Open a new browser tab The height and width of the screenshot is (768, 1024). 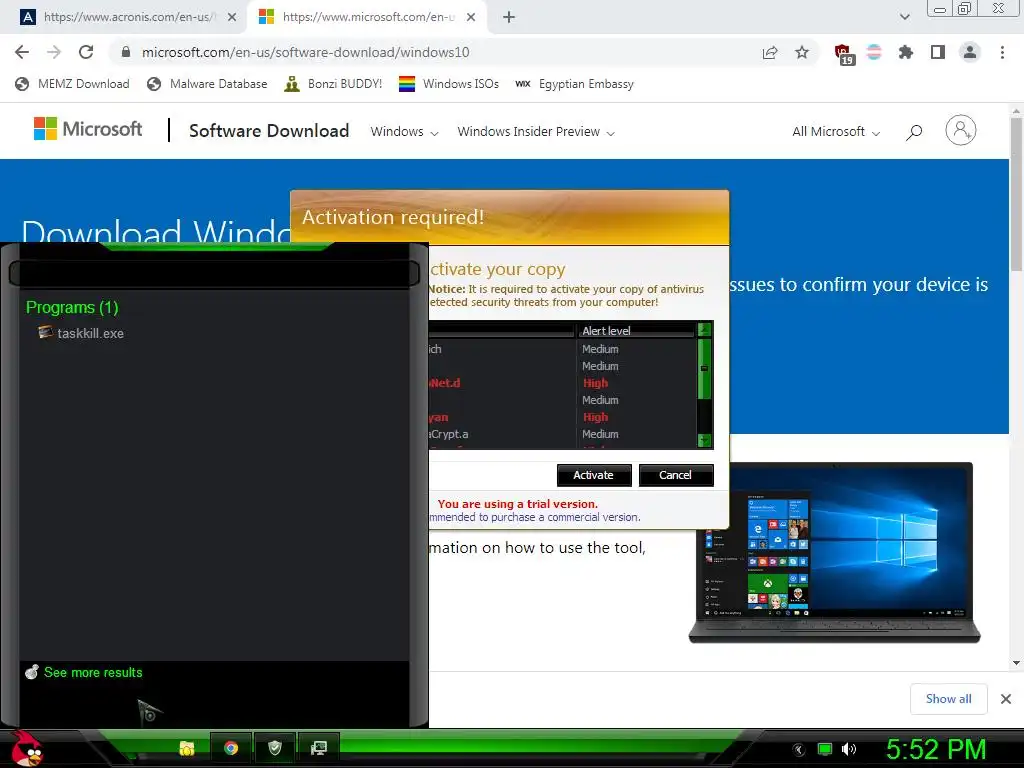(x=509, y=17)
